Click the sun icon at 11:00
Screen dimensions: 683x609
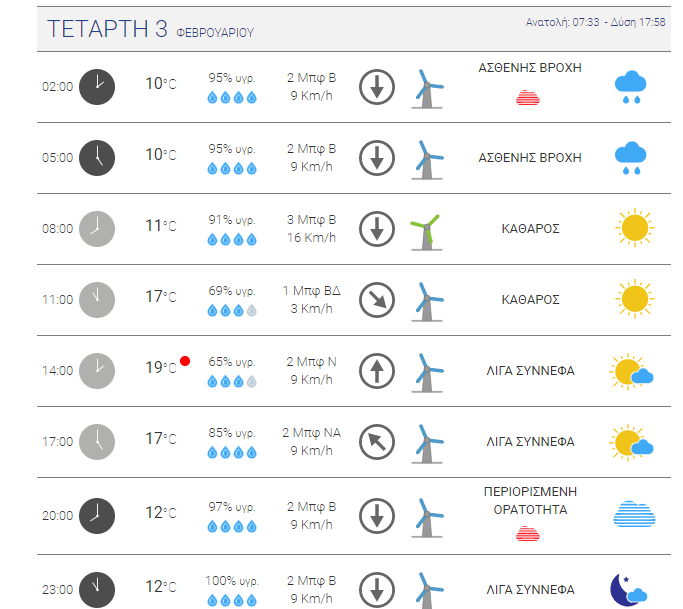pyautogui.click(x=635, y=299)
